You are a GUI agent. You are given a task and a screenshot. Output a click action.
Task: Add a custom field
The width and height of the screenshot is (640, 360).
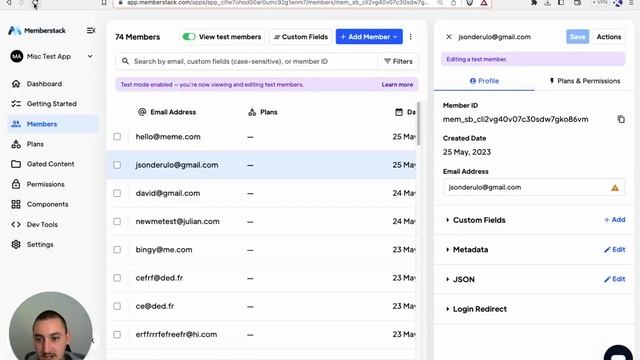click(x=615, y=220)
